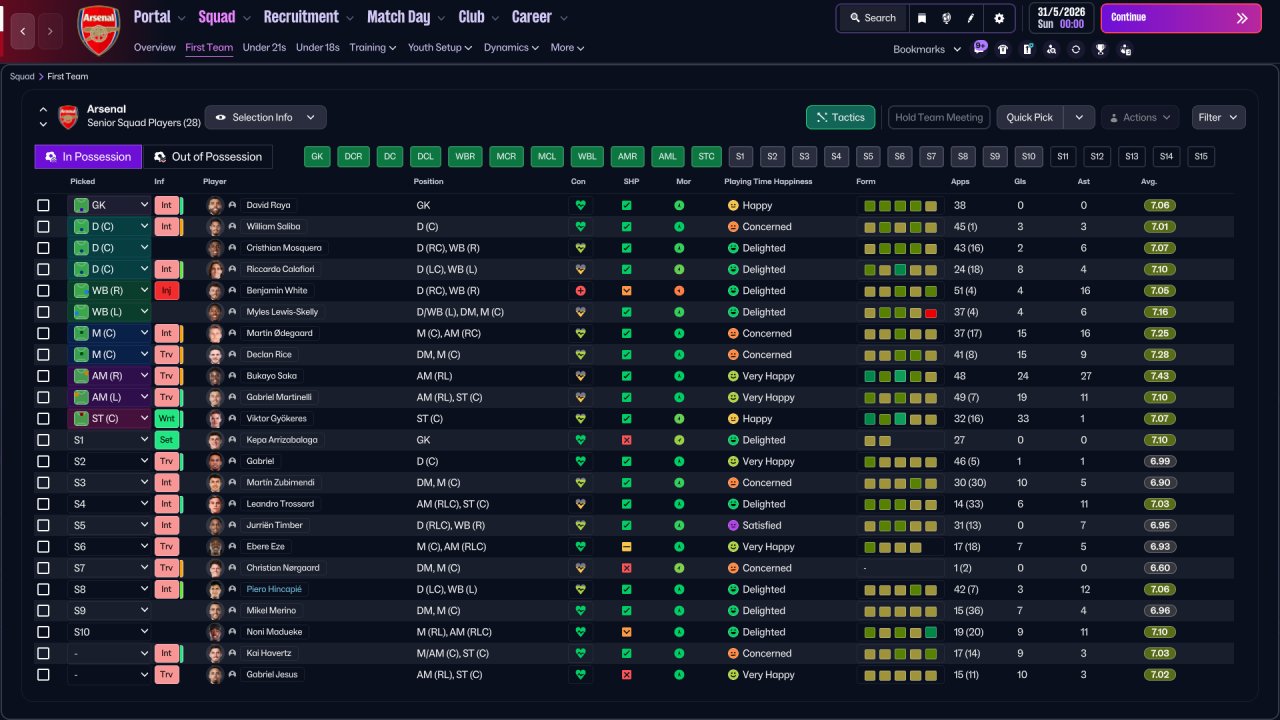Open the trophy competitions icon
1280x720 pixels.
pyautogui.click(x=1100, y=49)
